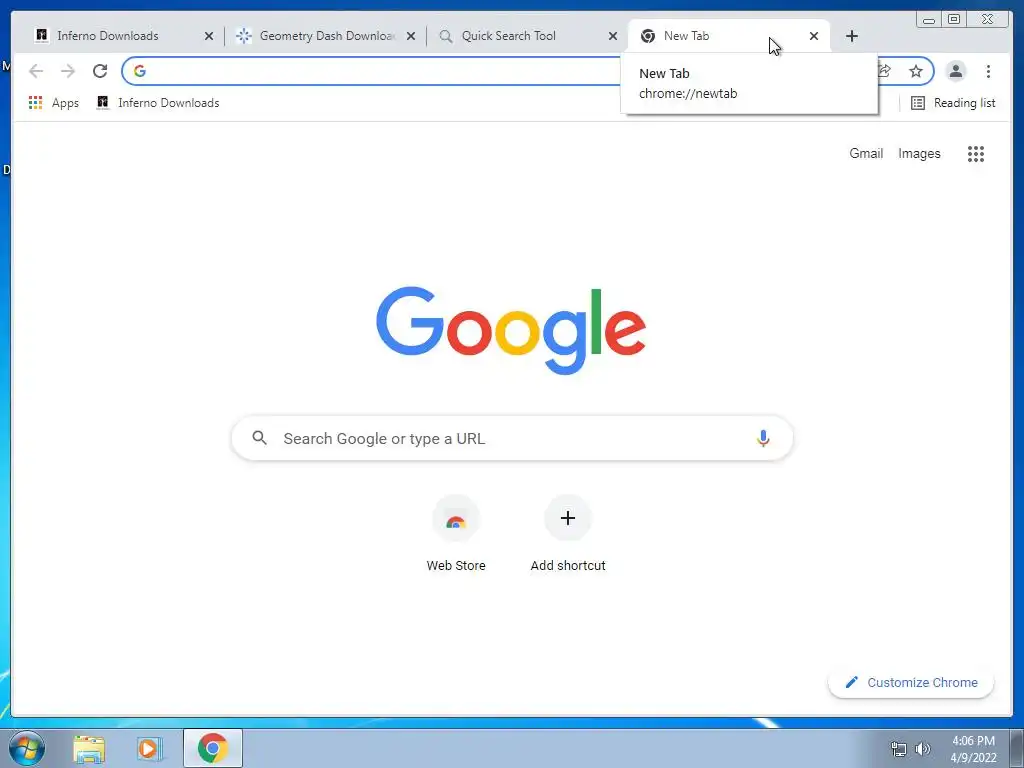Bookmark this tab with the star icon

tap(916, 71)
